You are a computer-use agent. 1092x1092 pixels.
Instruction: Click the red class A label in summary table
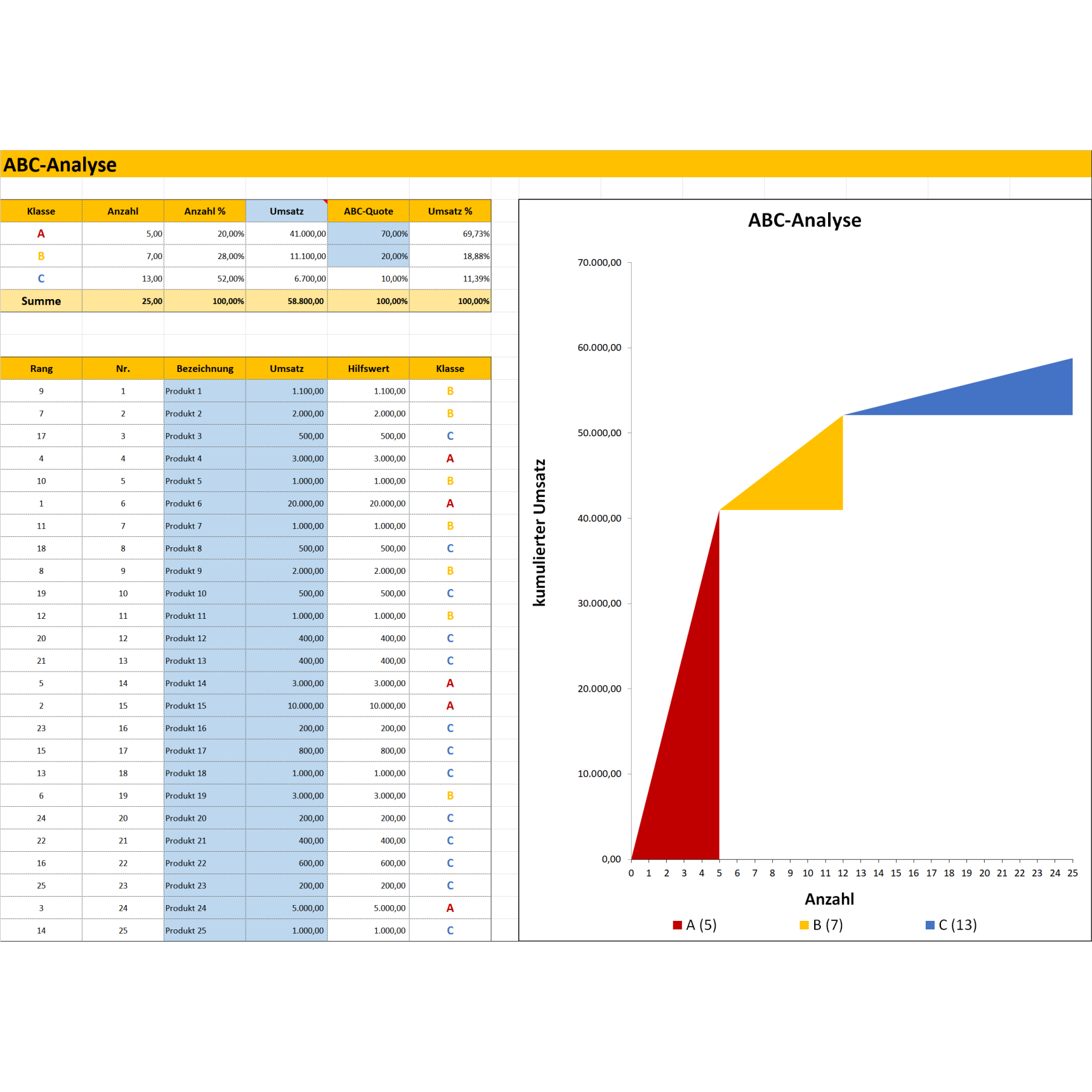(41, 234)
